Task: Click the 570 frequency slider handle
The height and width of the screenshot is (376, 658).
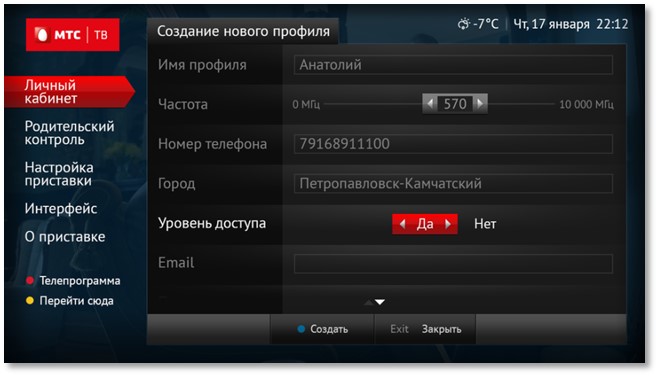Action: [455, 104]
